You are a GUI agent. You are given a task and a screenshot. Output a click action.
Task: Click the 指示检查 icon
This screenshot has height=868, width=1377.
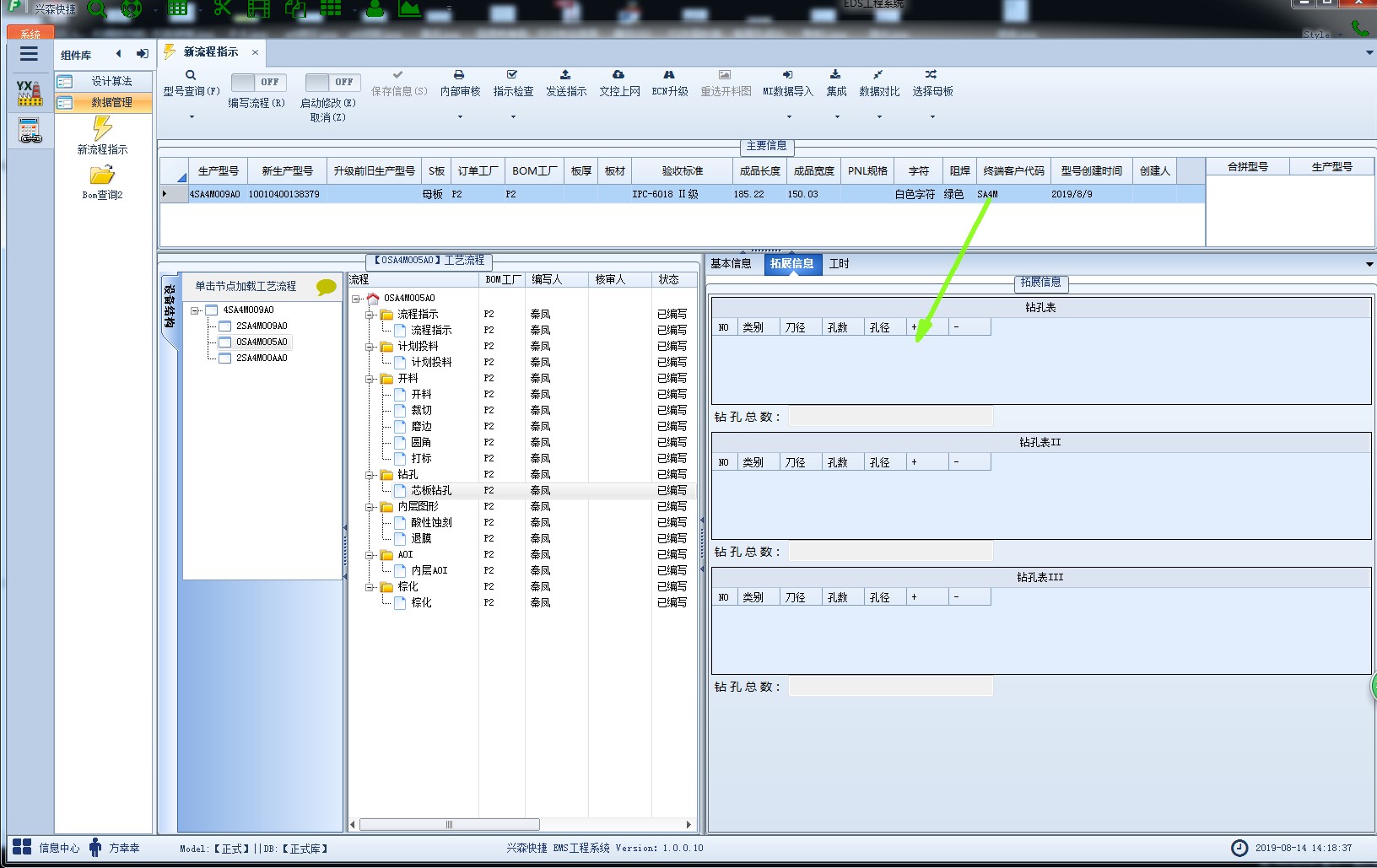512,74
